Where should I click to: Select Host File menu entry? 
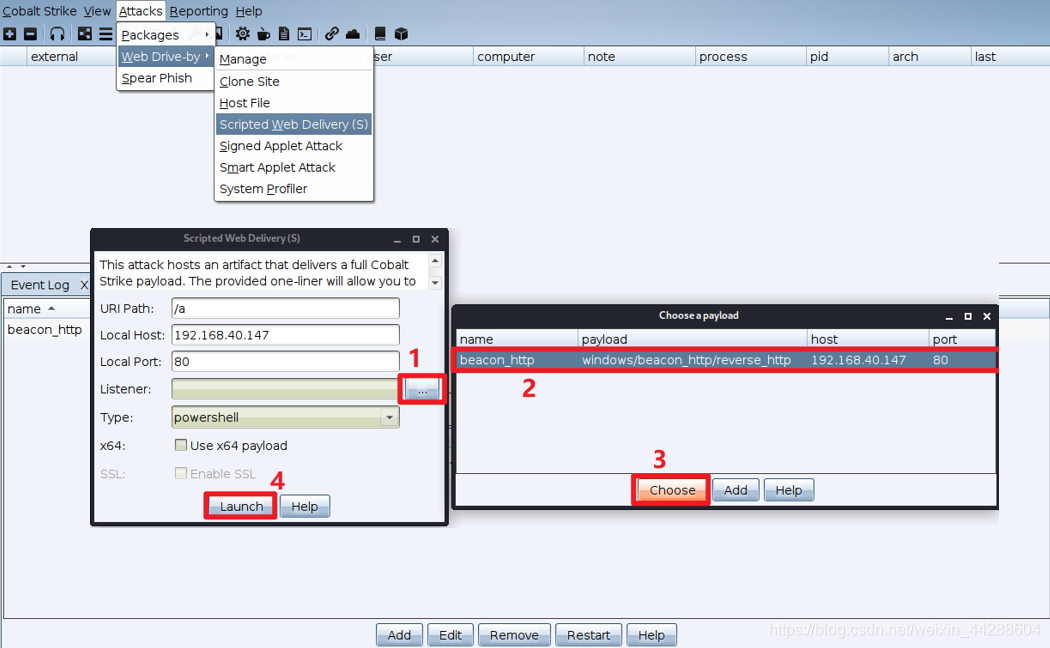coord(293,103)
